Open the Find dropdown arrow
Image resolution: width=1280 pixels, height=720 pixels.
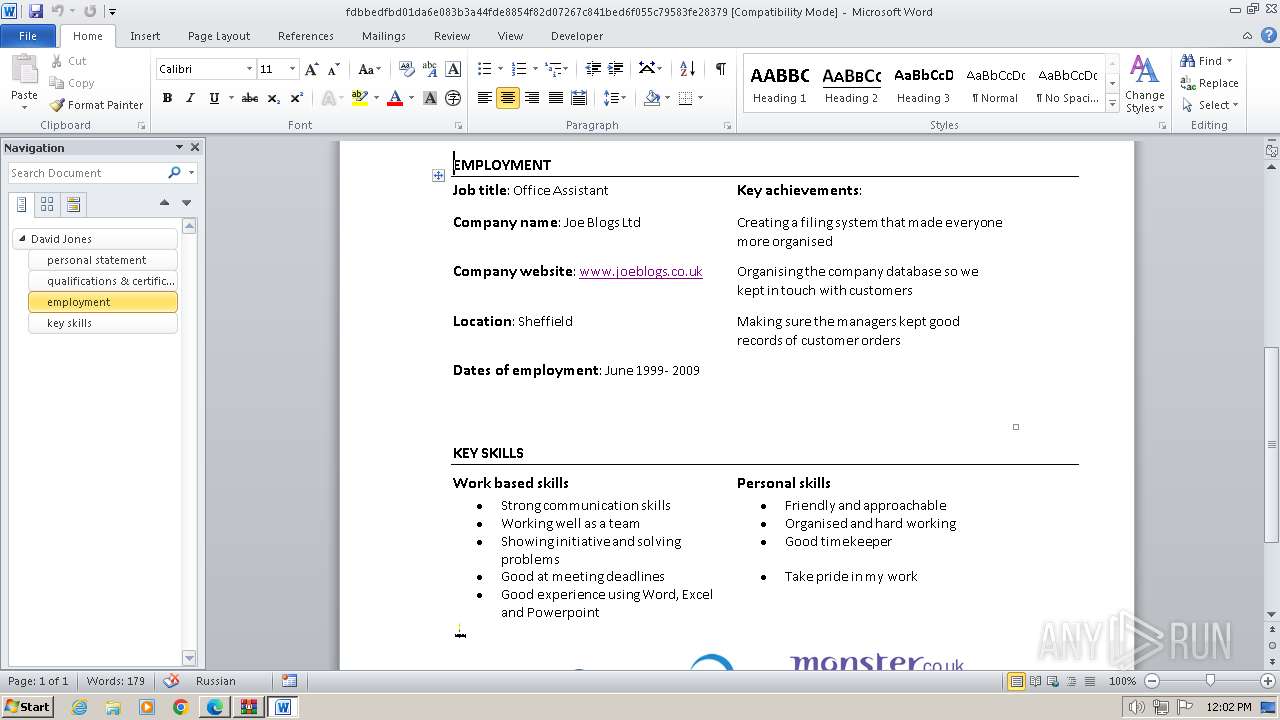[1229, 61]
